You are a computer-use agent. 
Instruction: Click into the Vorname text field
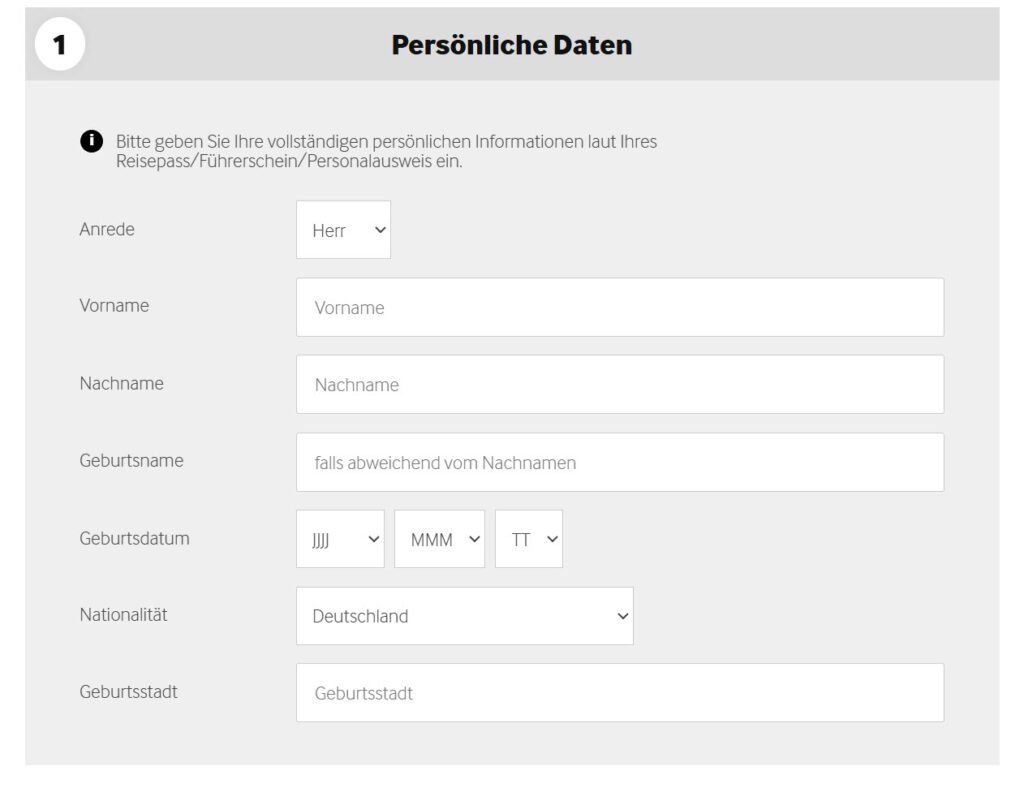[619, 307]
